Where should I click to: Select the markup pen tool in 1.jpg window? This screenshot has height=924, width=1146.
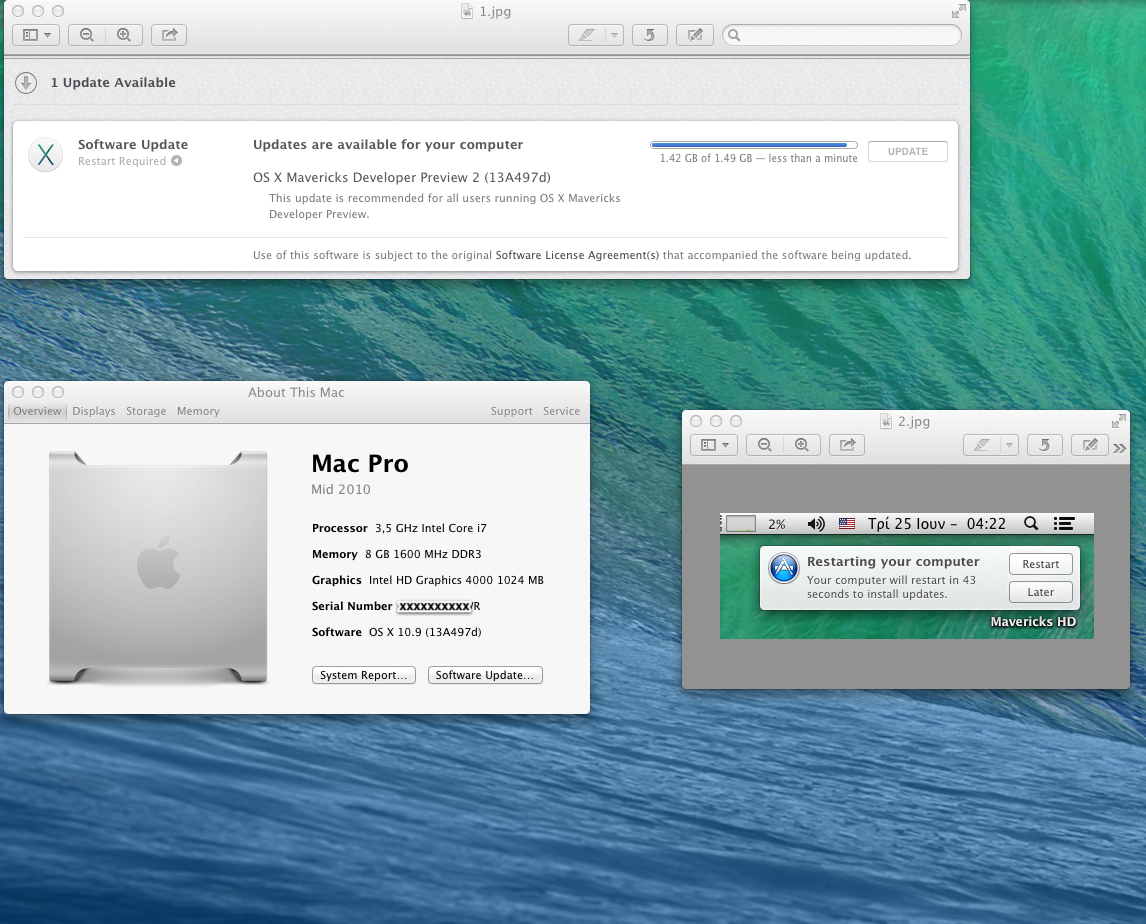(587, 35)
